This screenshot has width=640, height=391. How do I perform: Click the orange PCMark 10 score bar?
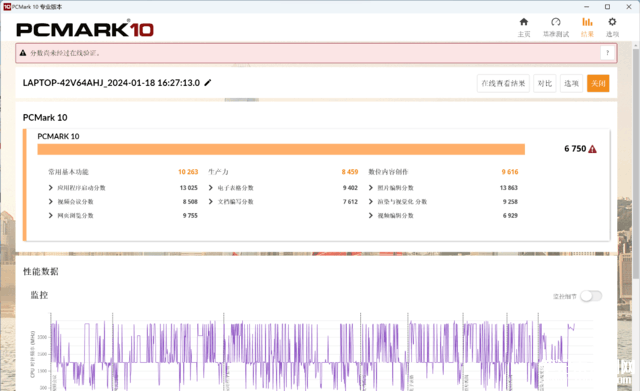coord(281,149)
